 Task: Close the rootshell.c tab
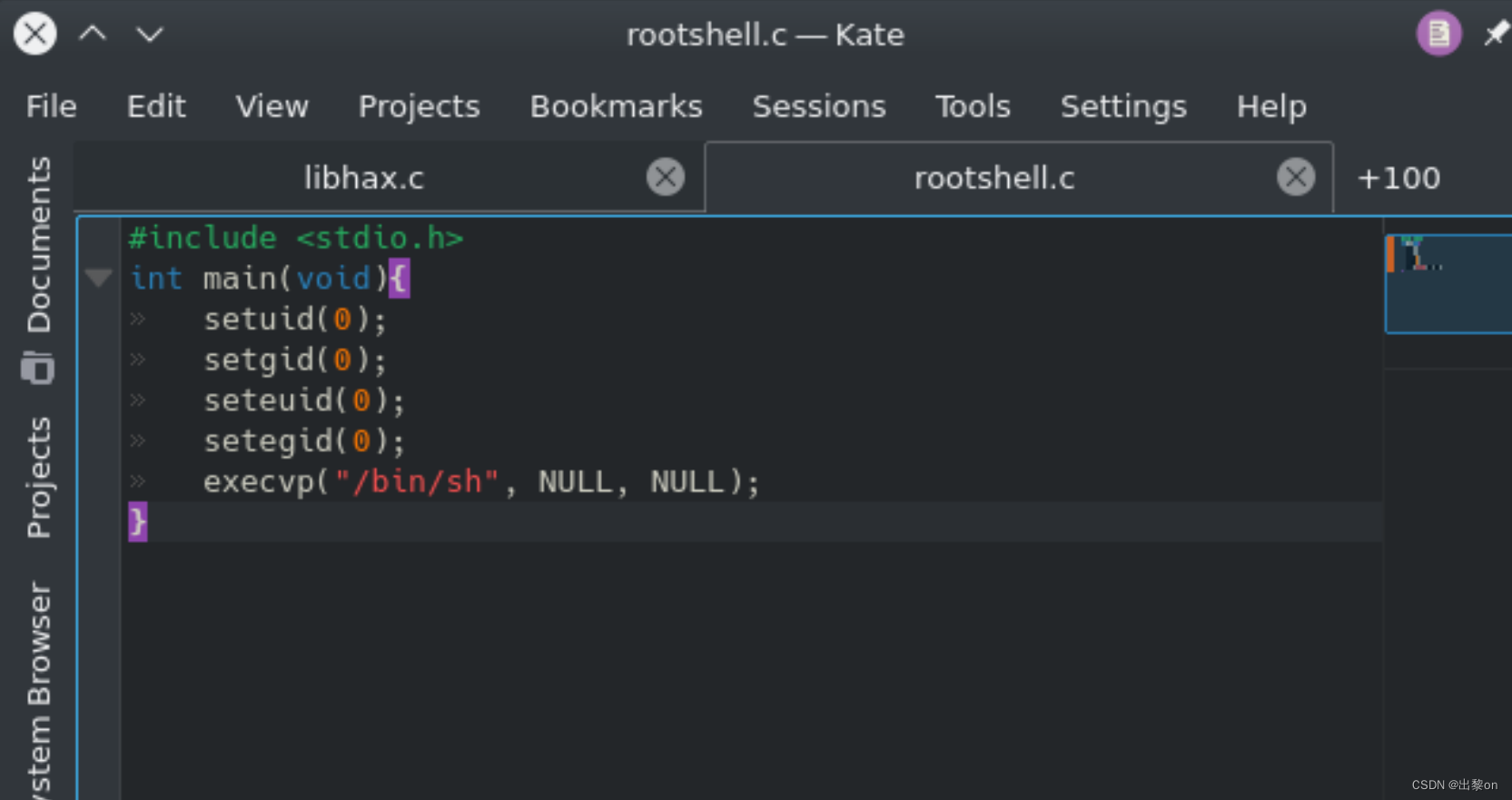coord(1296,177)
